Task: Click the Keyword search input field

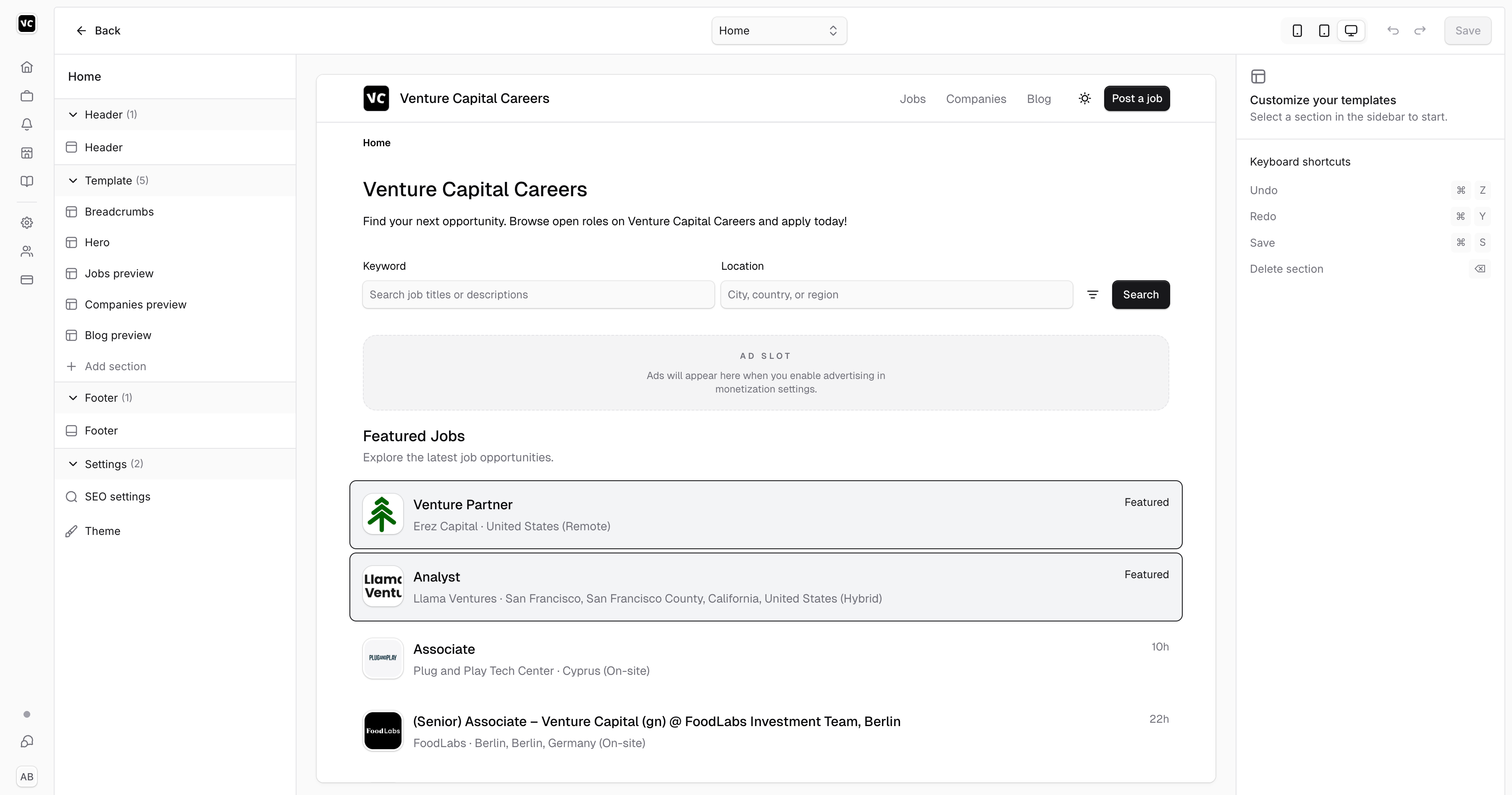Action: coord(538,295)
